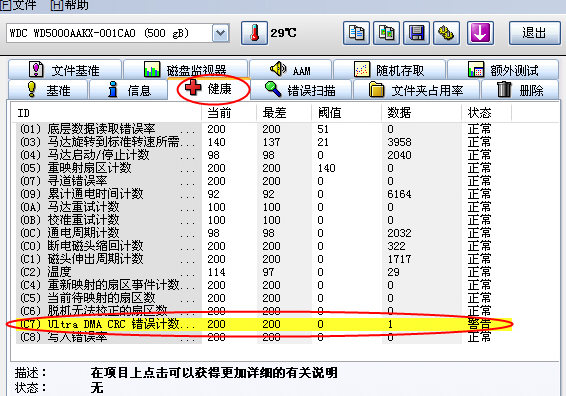Click the copy information toolbar icon

[x=356, y=33]
